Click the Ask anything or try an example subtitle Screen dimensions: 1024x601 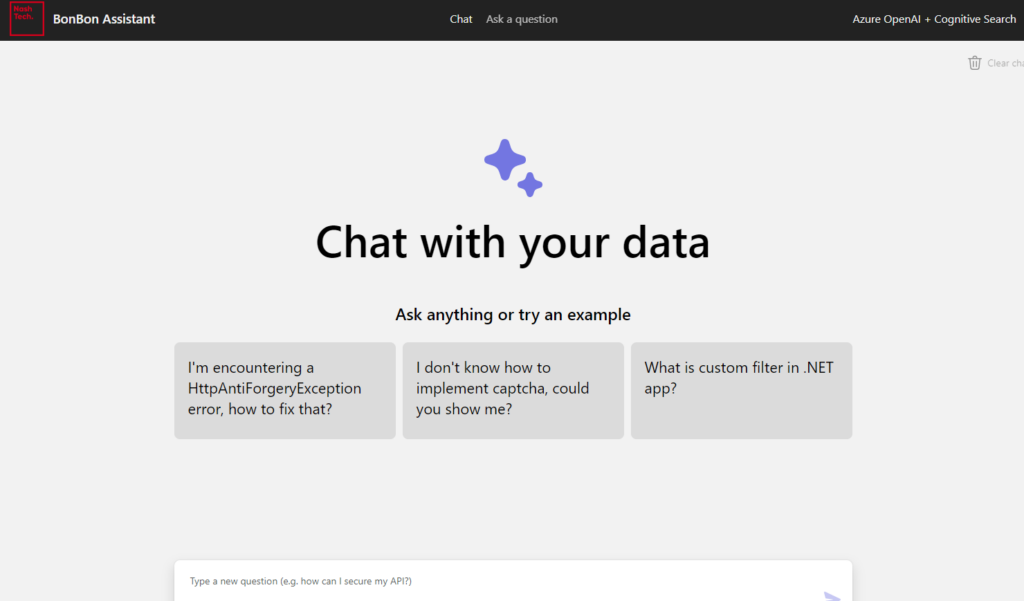(512, 315)
